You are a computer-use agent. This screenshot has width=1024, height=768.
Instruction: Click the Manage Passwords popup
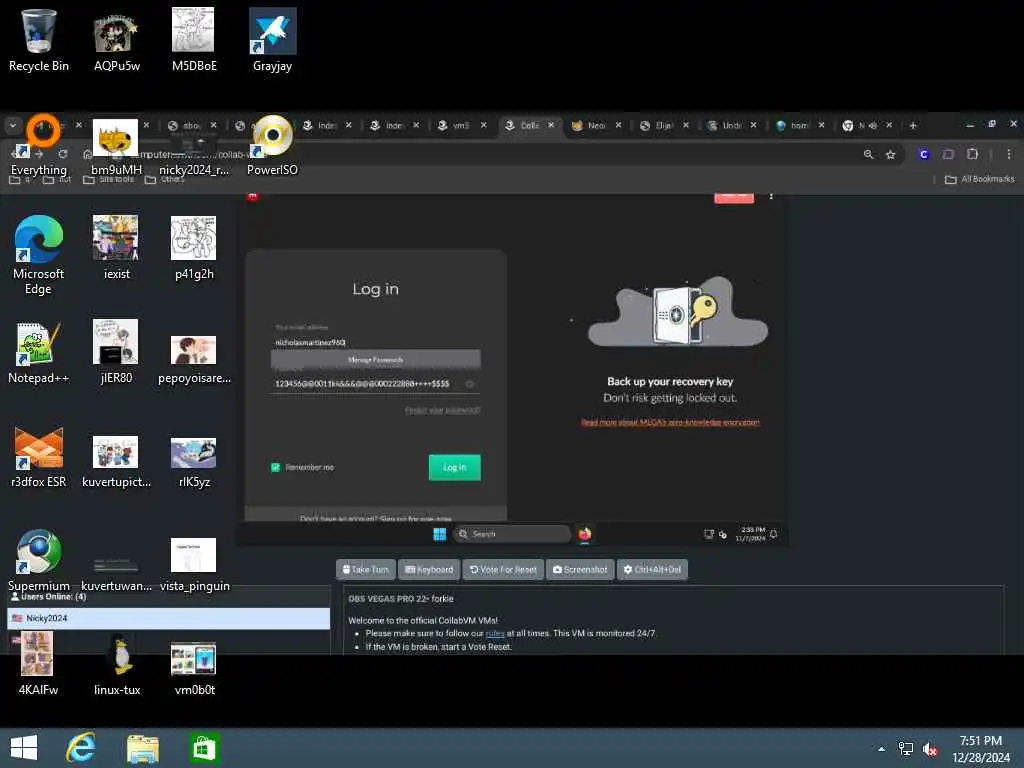(x=376, y=359)
